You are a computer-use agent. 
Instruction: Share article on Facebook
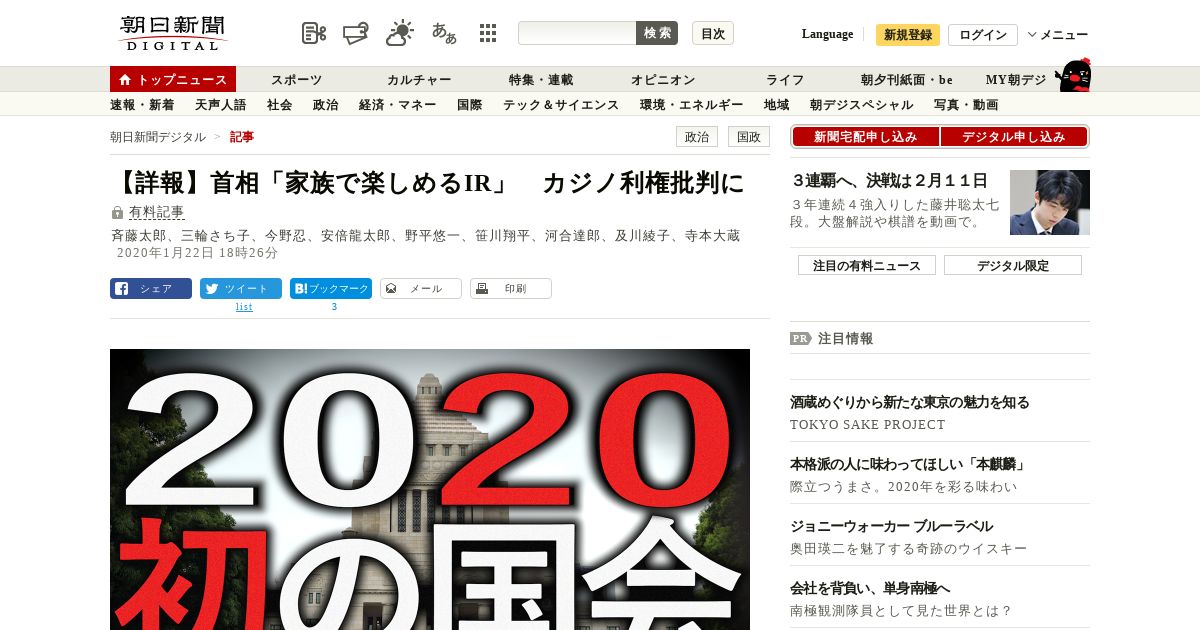pyautogui.click(x=151, y=289)
